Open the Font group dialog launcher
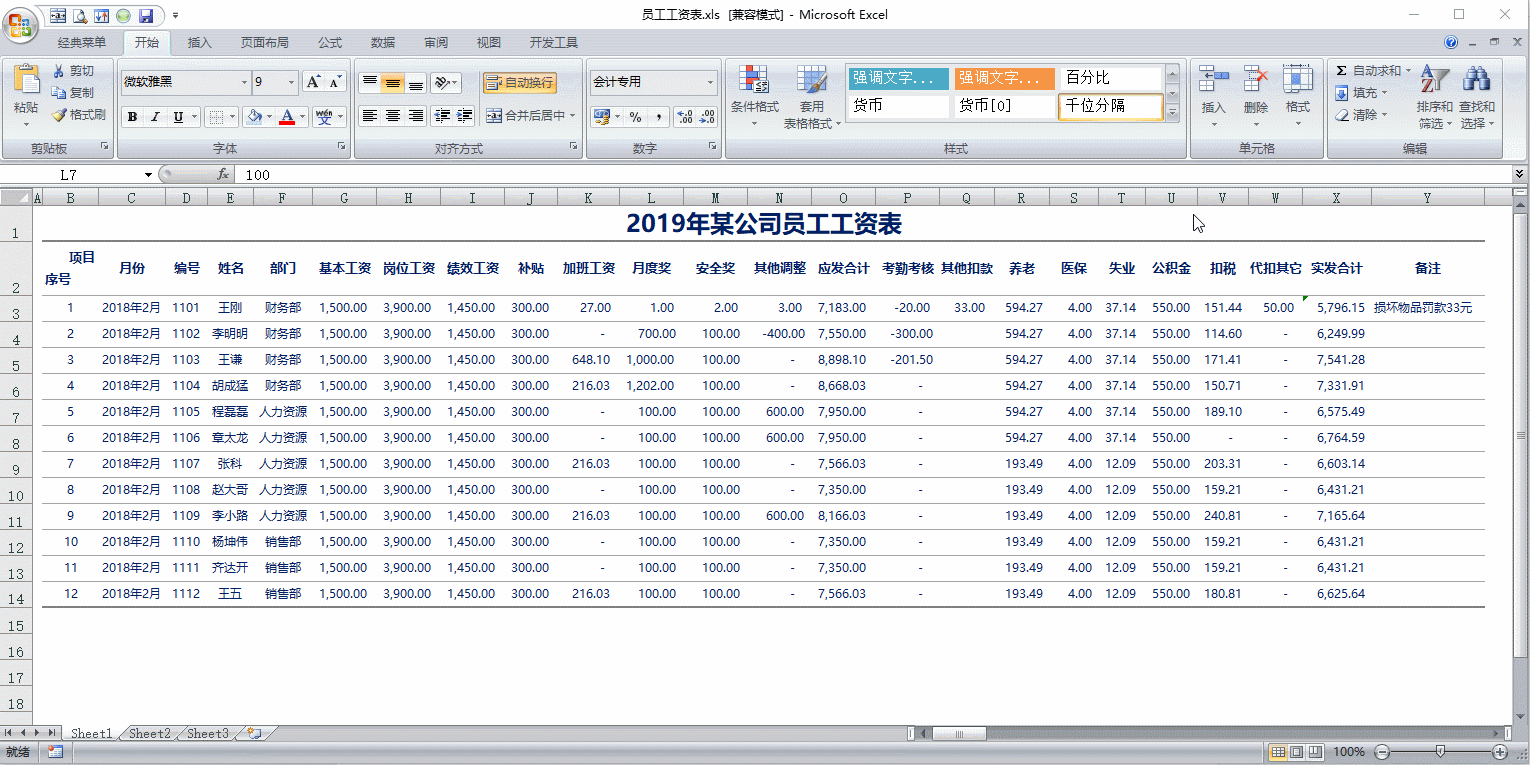This screenshot has width=1530, height=765. 342,147
